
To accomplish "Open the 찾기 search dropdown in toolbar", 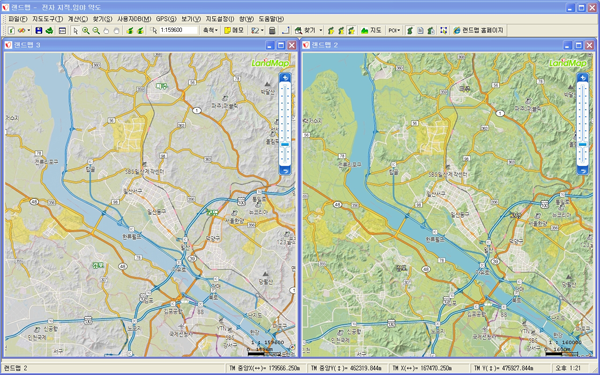I will tap(308, 30).
